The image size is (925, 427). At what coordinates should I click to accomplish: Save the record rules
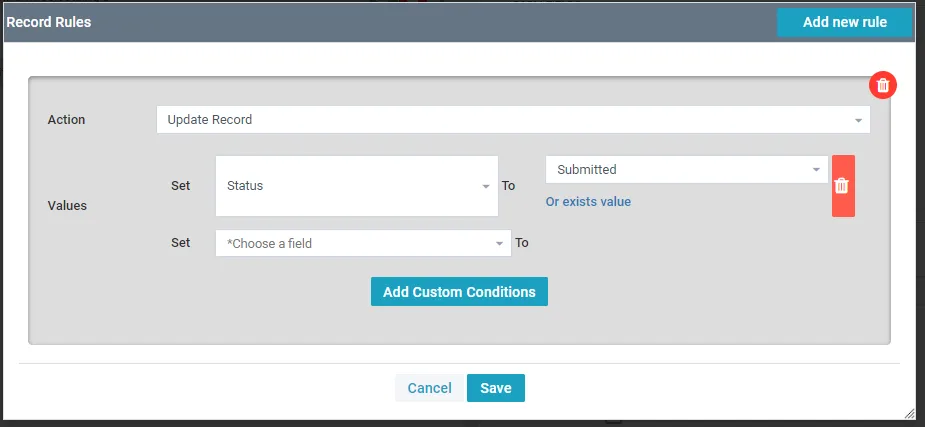point(495,388)
